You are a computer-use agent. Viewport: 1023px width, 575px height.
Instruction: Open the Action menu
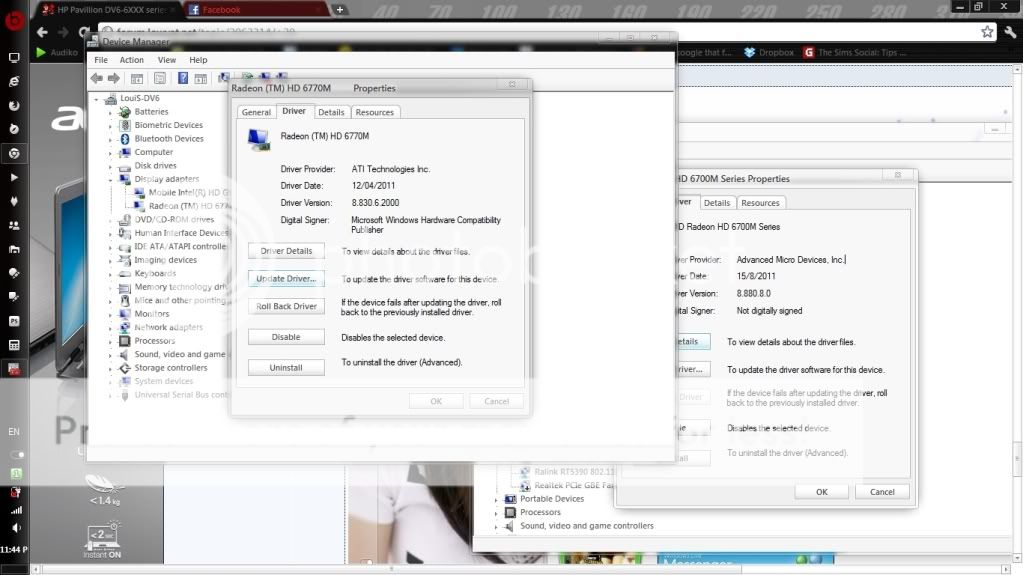pos(131,60)
